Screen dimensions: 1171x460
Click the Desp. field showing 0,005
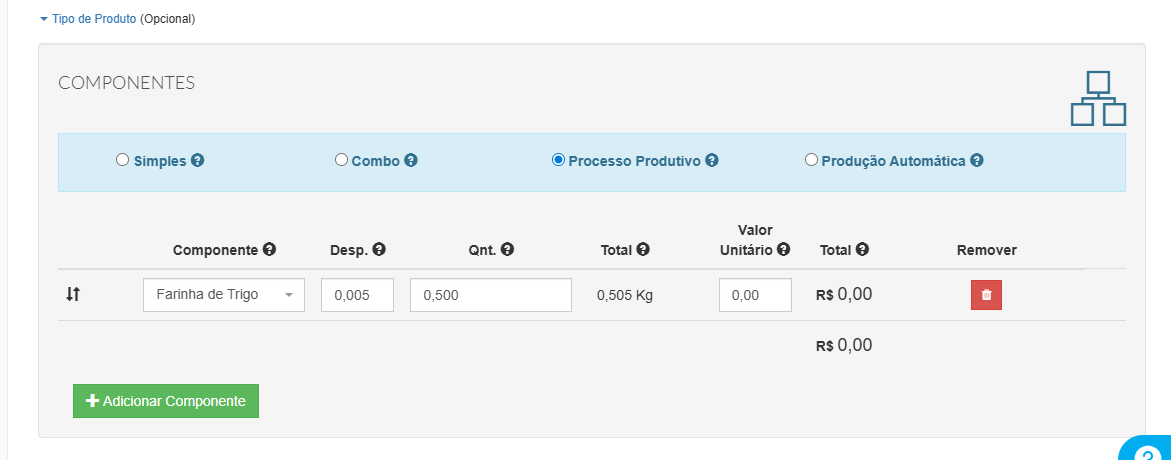358,295
